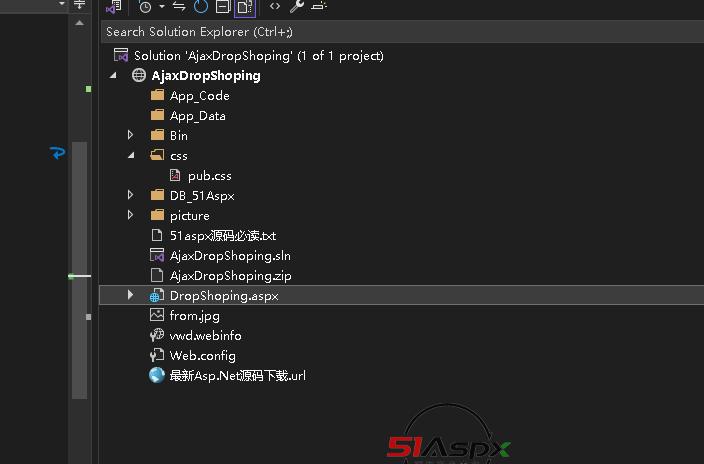This screenshot has width=704, height=464.
Task: Expand the DB_51Aspx folder
Action: pos(130,194)
